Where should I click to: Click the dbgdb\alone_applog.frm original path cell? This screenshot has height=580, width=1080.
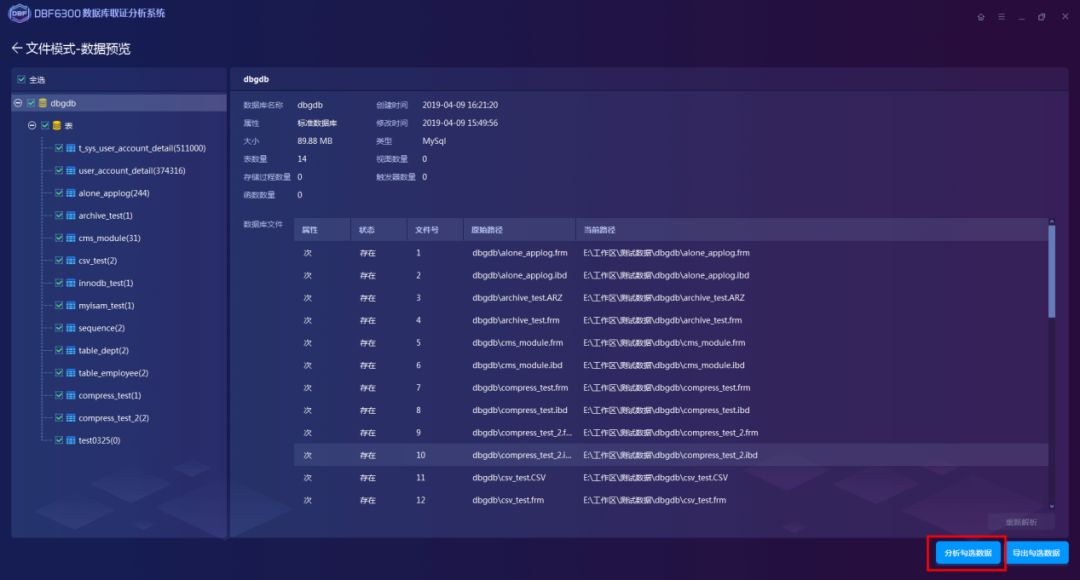pyautogui.click(x=519, y=253)
